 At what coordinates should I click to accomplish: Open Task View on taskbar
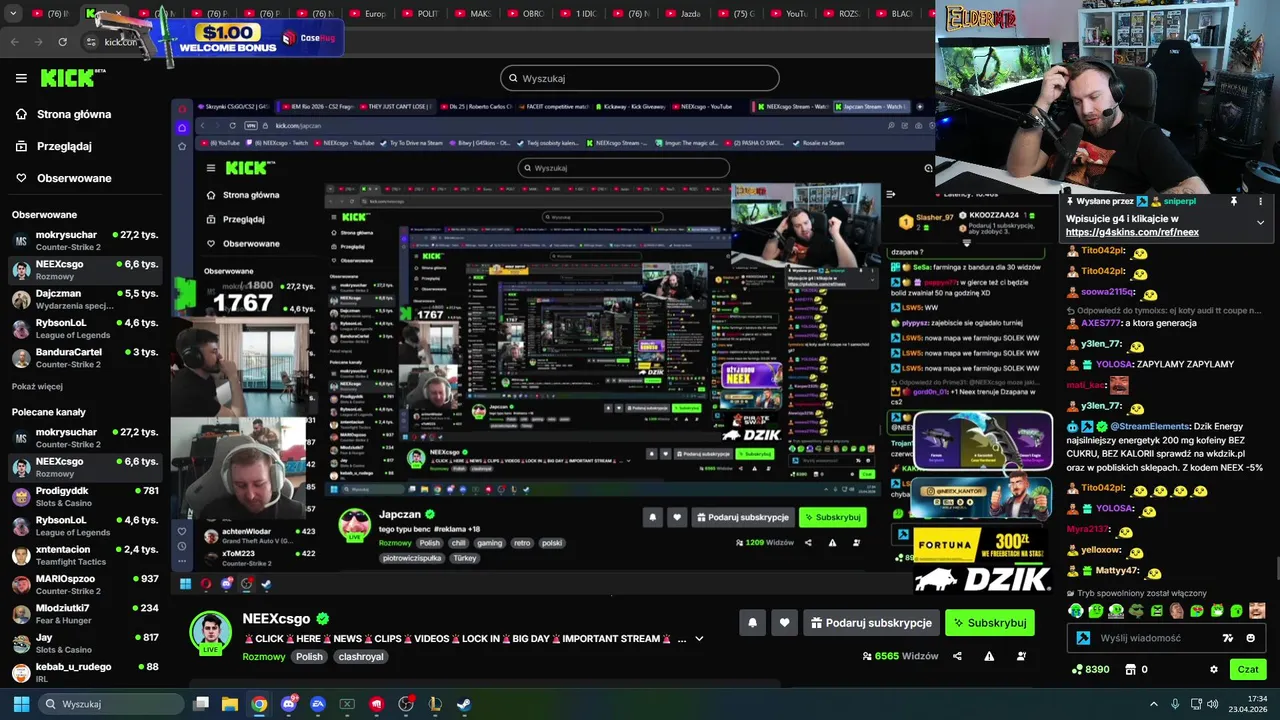(x=201, y=704)
